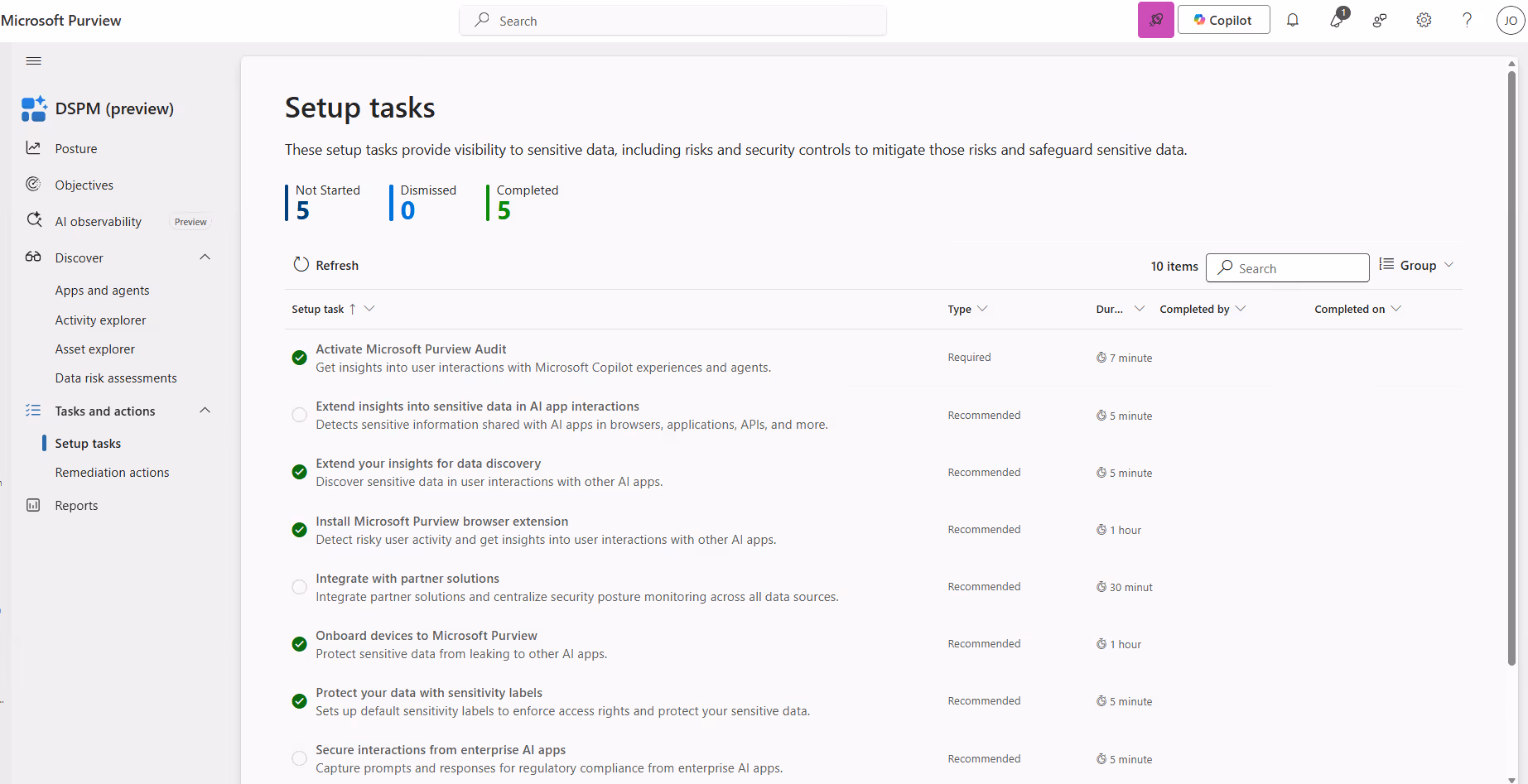Open the Completed on column dropdown
The width and height of the screenshot is (1528, 784).
click(x=1396, y=309)
